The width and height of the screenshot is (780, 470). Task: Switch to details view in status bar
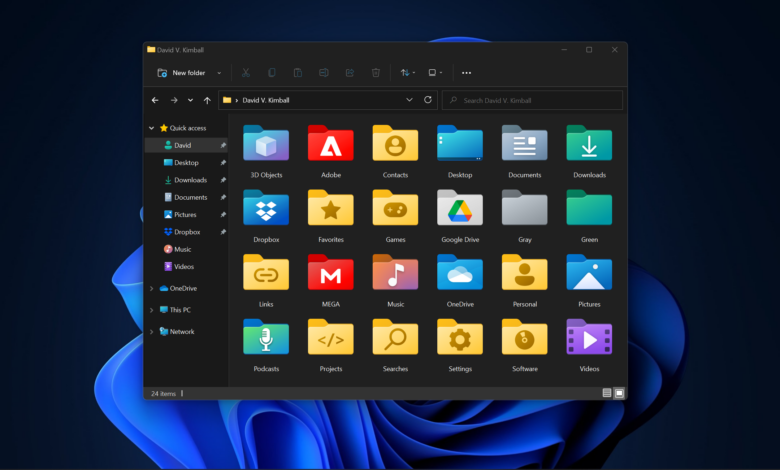click(x=607, y=393)
